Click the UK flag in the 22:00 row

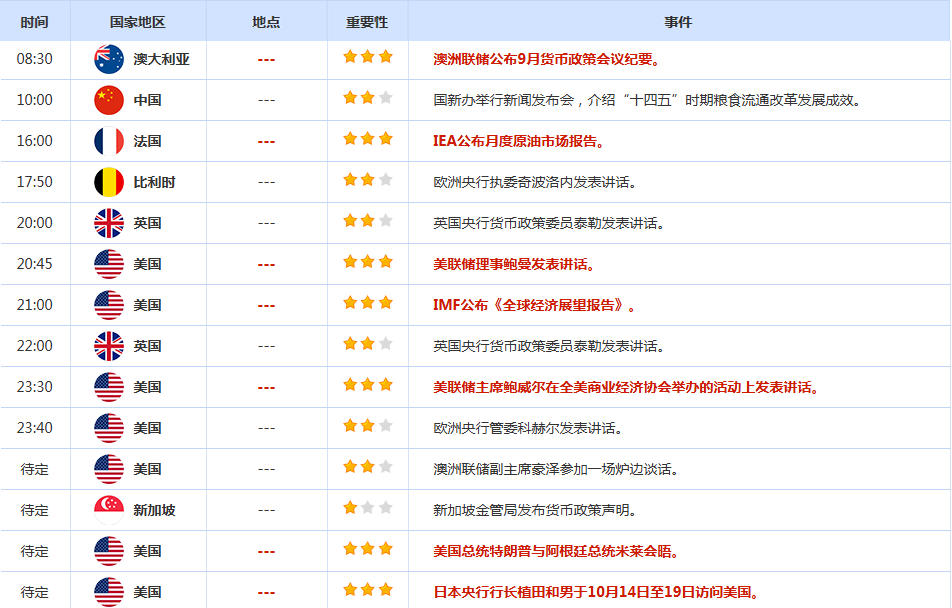(x=109, y=346)
